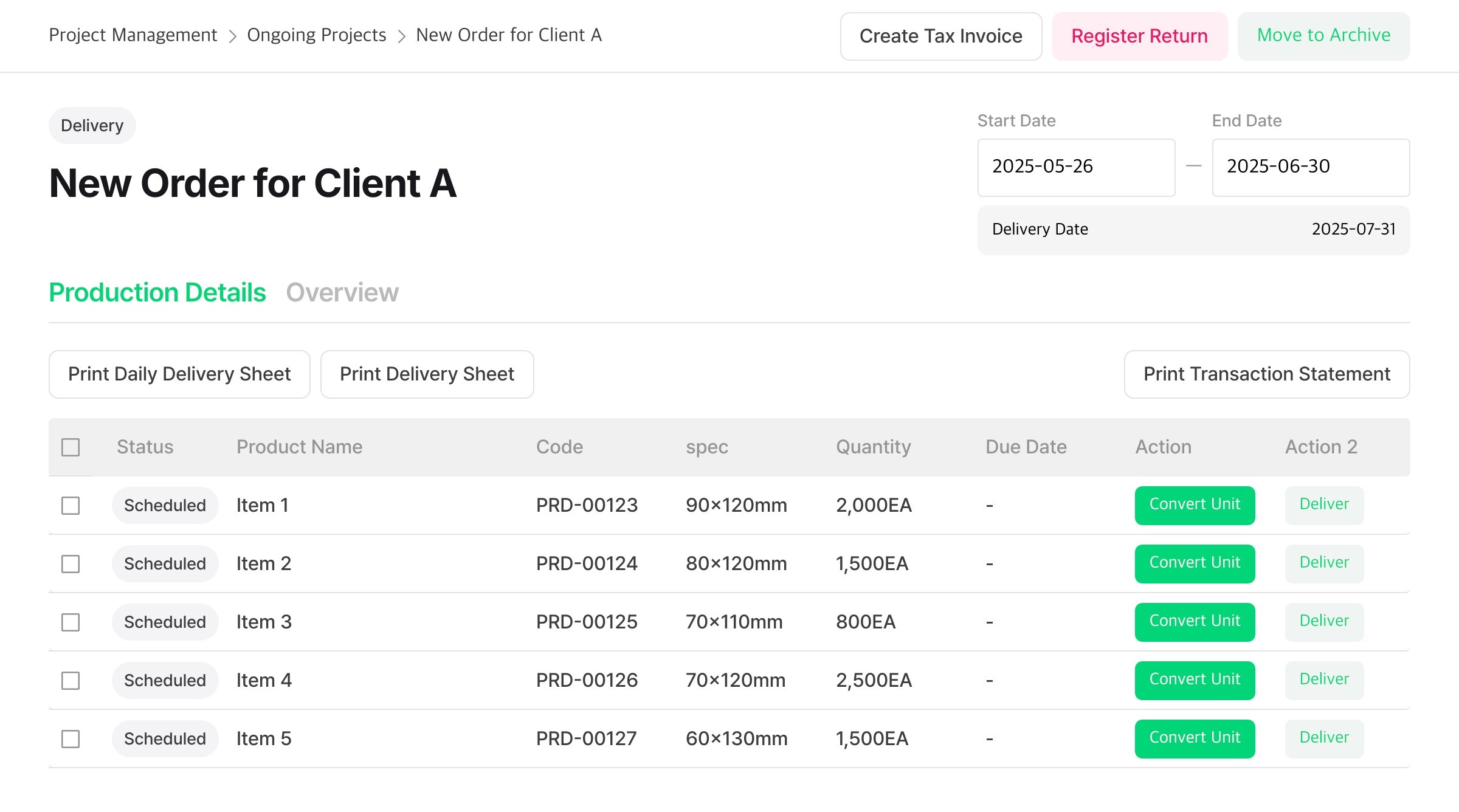Tick the checkbox for Item 1 row

point(71,506)
